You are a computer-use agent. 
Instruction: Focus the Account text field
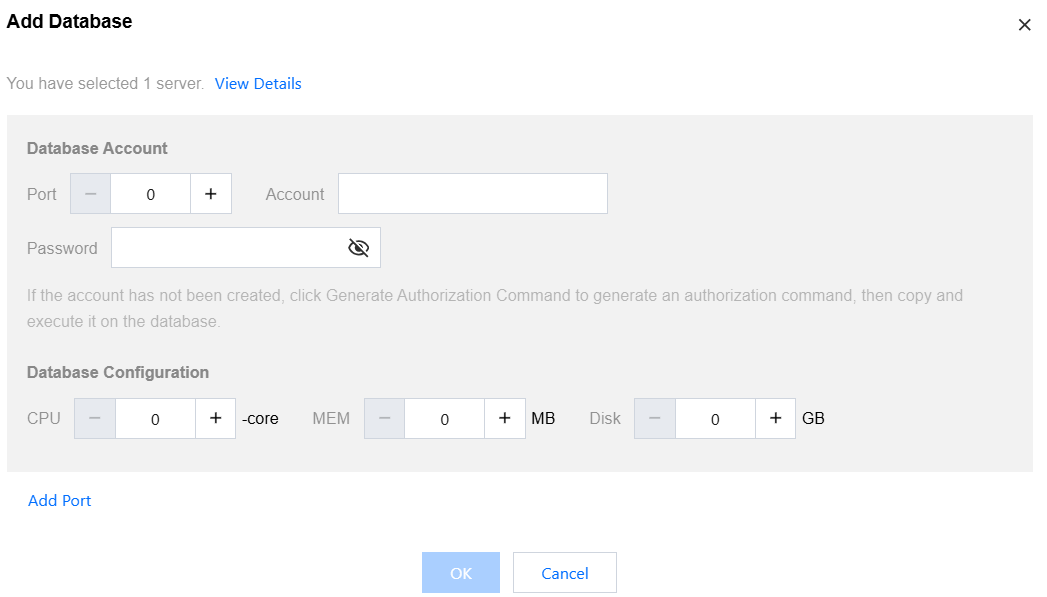click(x=472, y=194)
